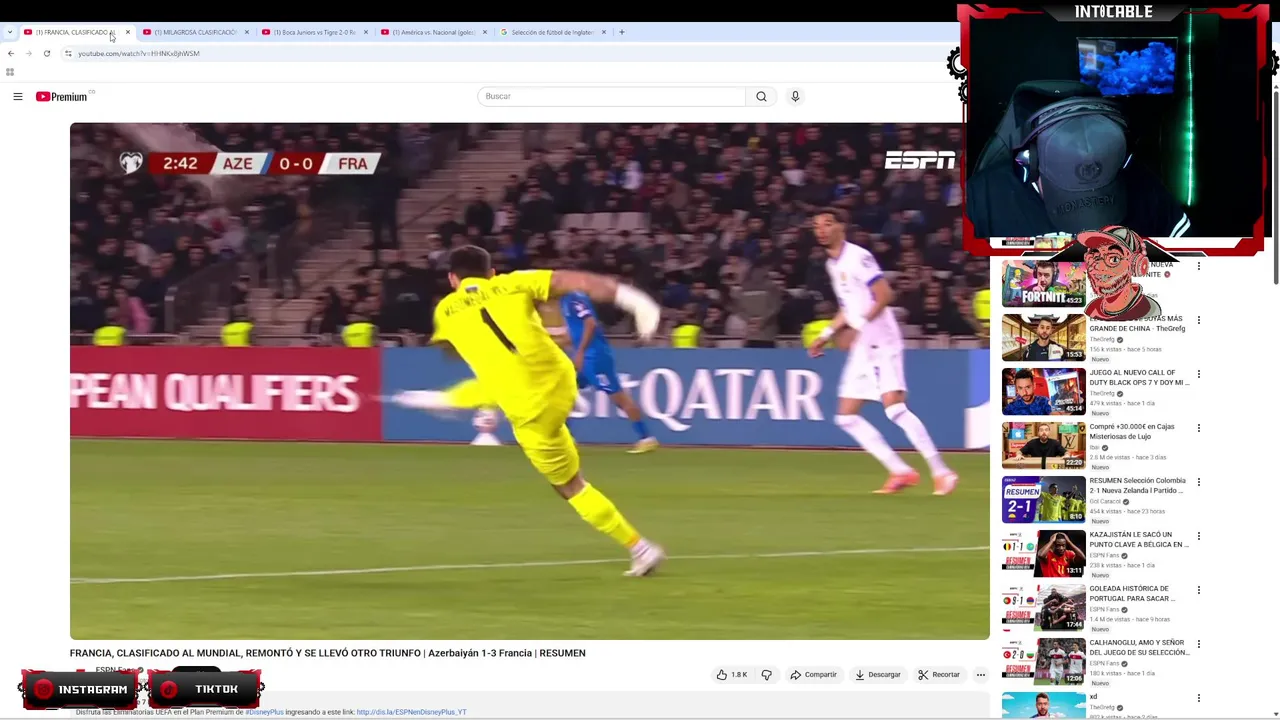Open the YouTube hamburger guide menu
Viewport: 1280px width, 720px height.
[17, 96]
